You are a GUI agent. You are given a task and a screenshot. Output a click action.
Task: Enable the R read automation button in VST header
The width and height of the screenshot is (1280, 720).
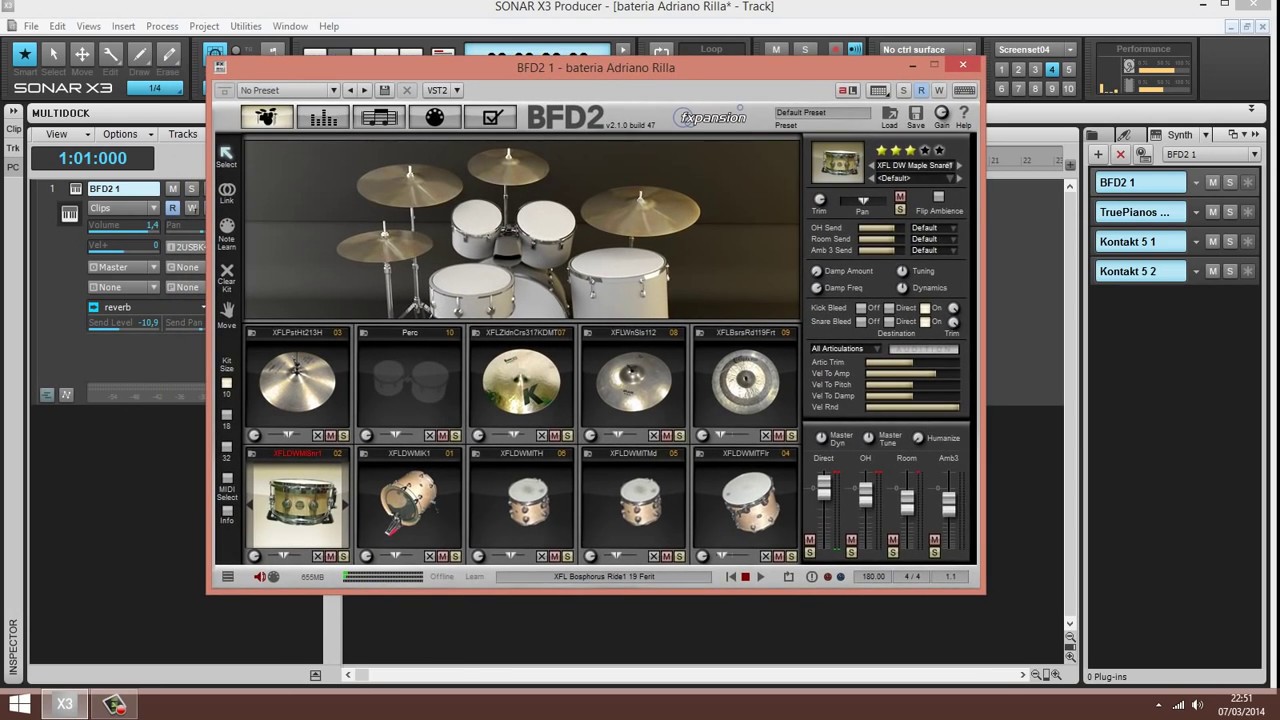[x=921, y=90]
